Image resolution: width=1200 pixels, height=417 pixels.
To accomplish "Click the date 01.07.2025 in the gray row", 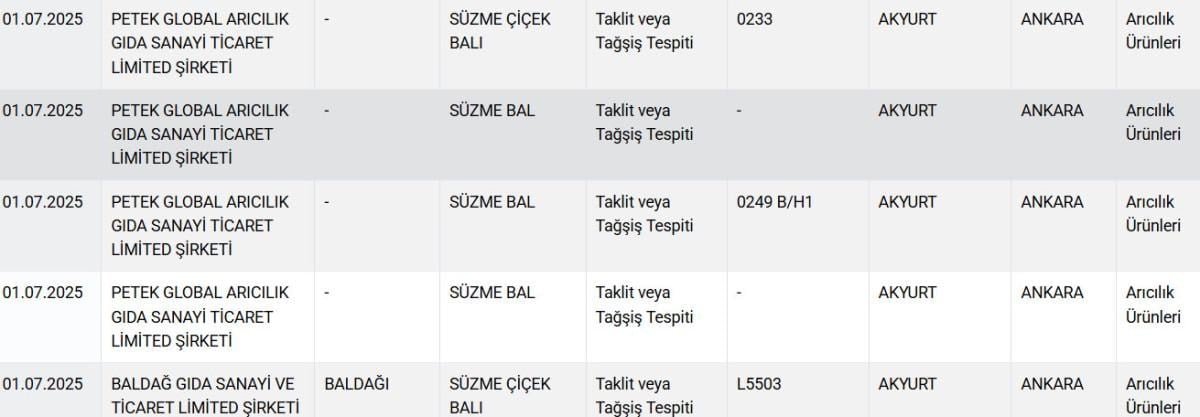I will (43, 111).
